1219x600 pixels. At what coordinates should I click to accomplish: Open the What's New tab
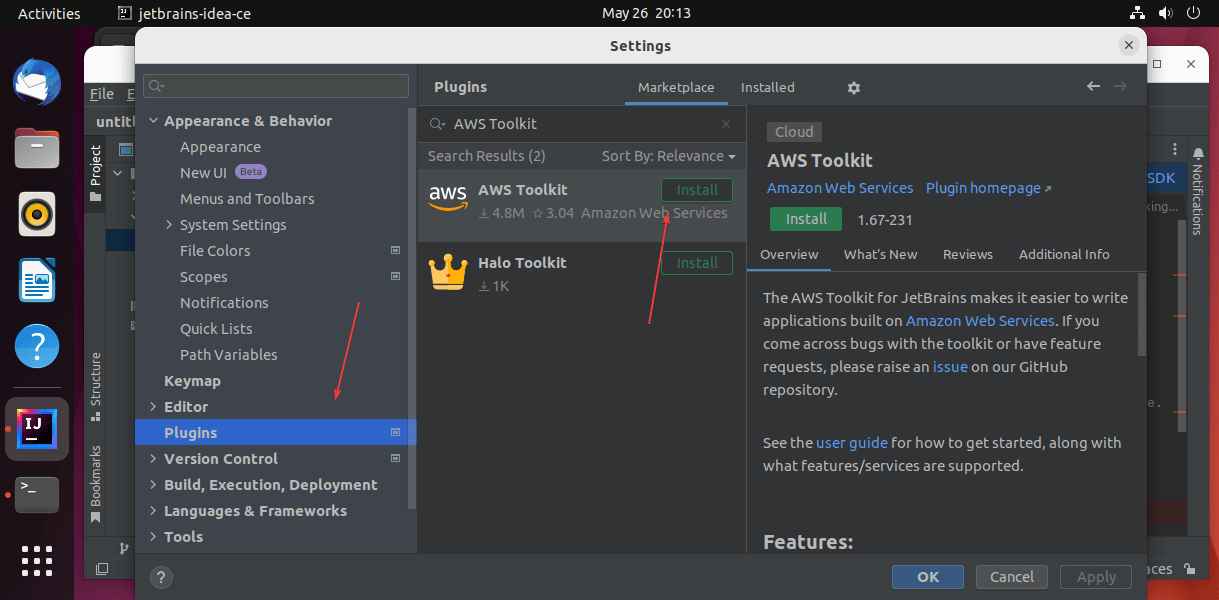point(880,254)
